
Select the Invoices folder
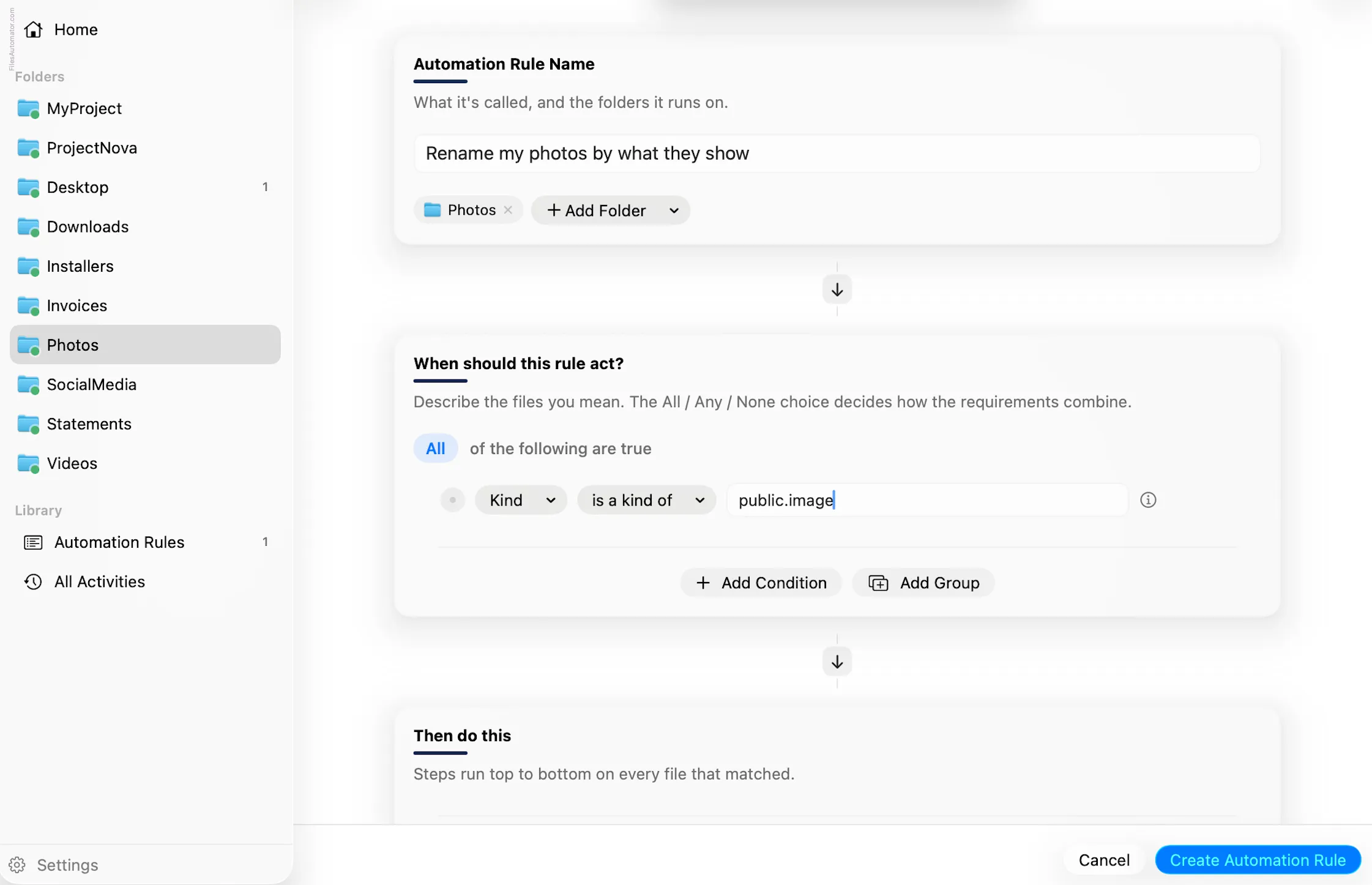pyautogui.click(x=145, y=305)
